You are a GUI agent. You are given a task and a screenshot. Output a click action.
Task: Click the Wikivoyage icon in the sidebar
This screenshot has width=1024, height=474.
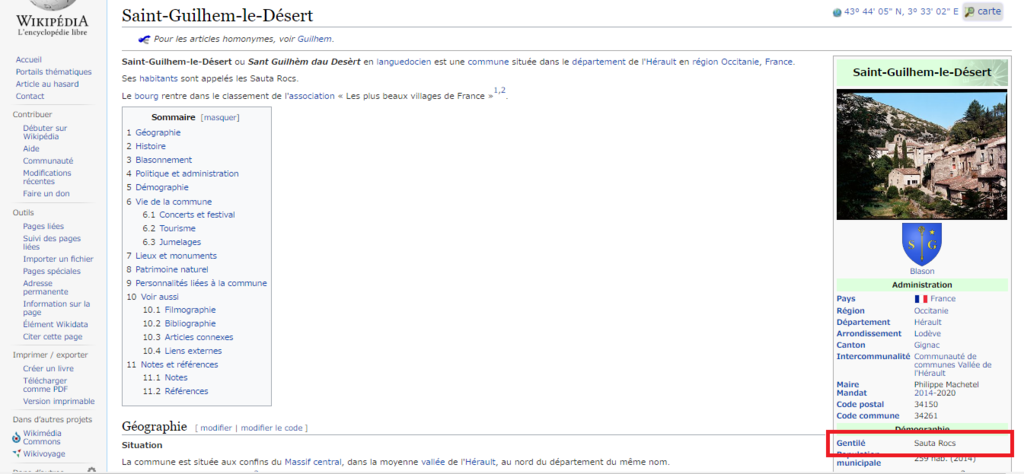[16, 454]
